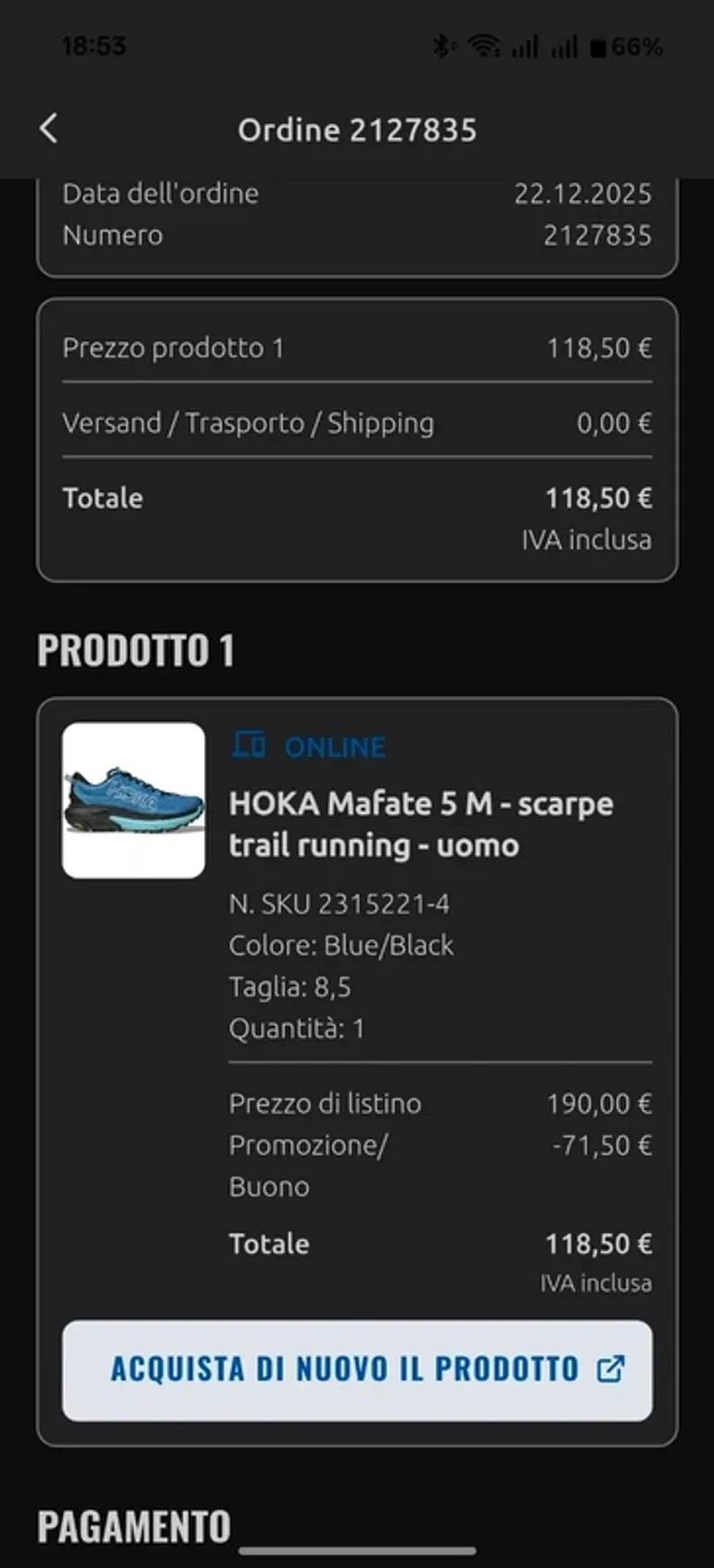The height and width of the screenshot is (1568, 714).
Task: Tap the N. SKU 2315221-4 text
Action: [x=339, y=904]
